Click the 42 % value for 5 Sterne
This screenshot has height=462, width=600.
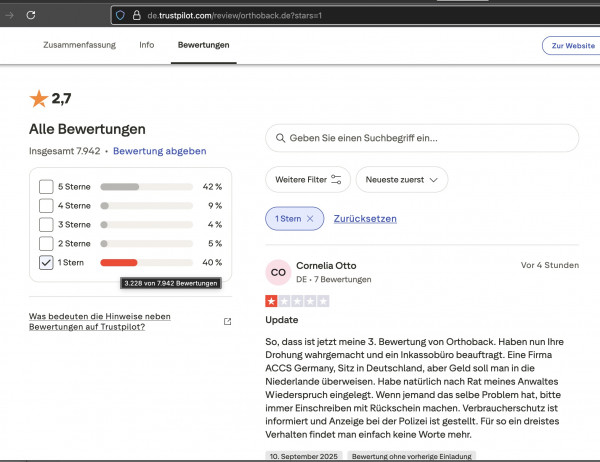tap(212, 187)
